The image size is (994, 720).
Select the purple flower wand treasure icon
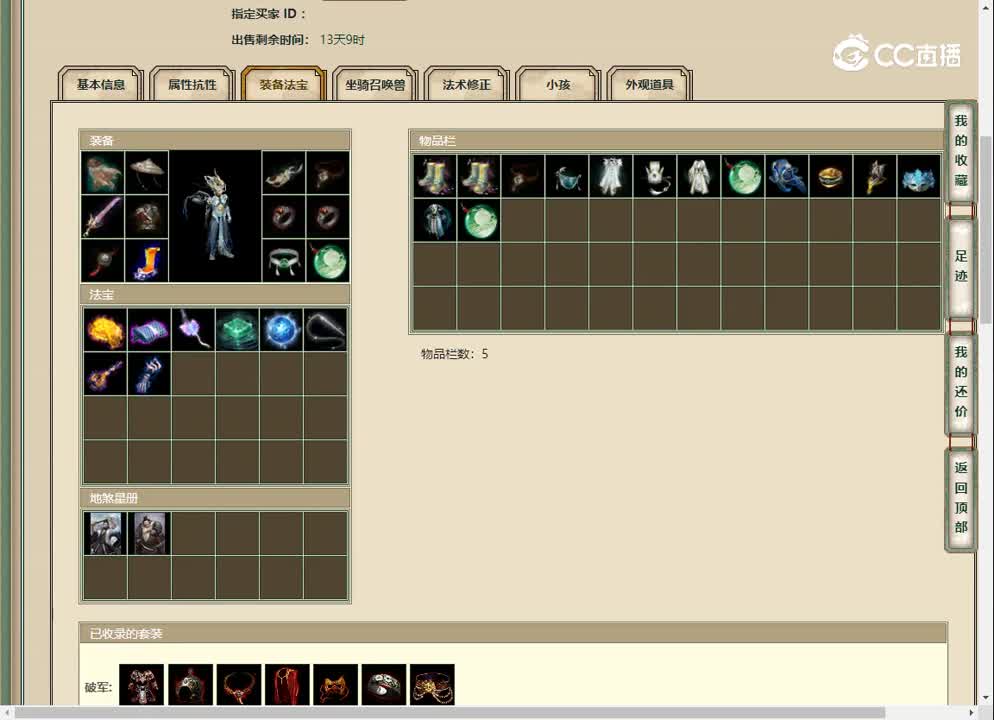[193, 330]
